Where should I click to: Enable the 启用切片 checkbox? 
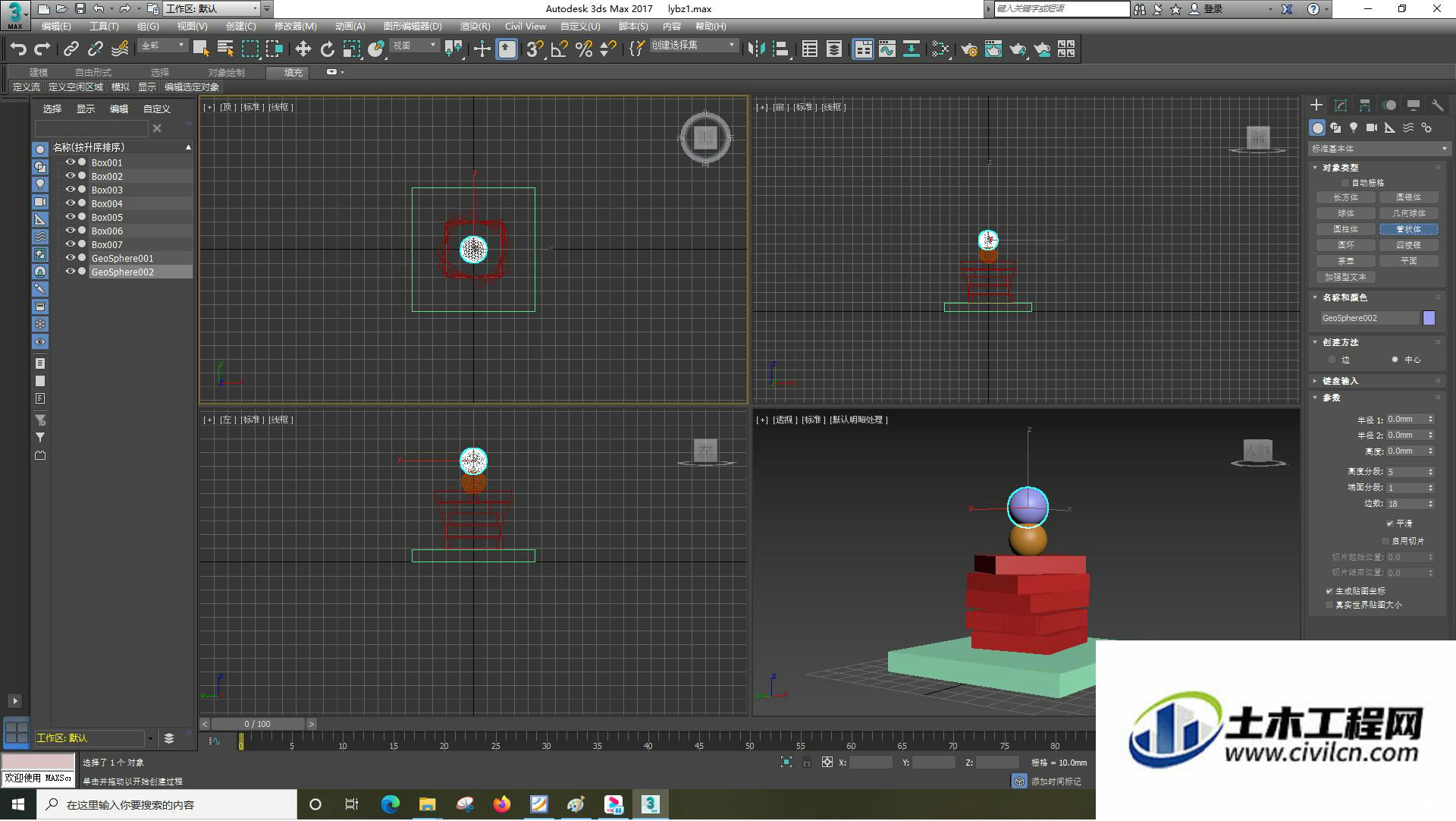[1385, 541]
